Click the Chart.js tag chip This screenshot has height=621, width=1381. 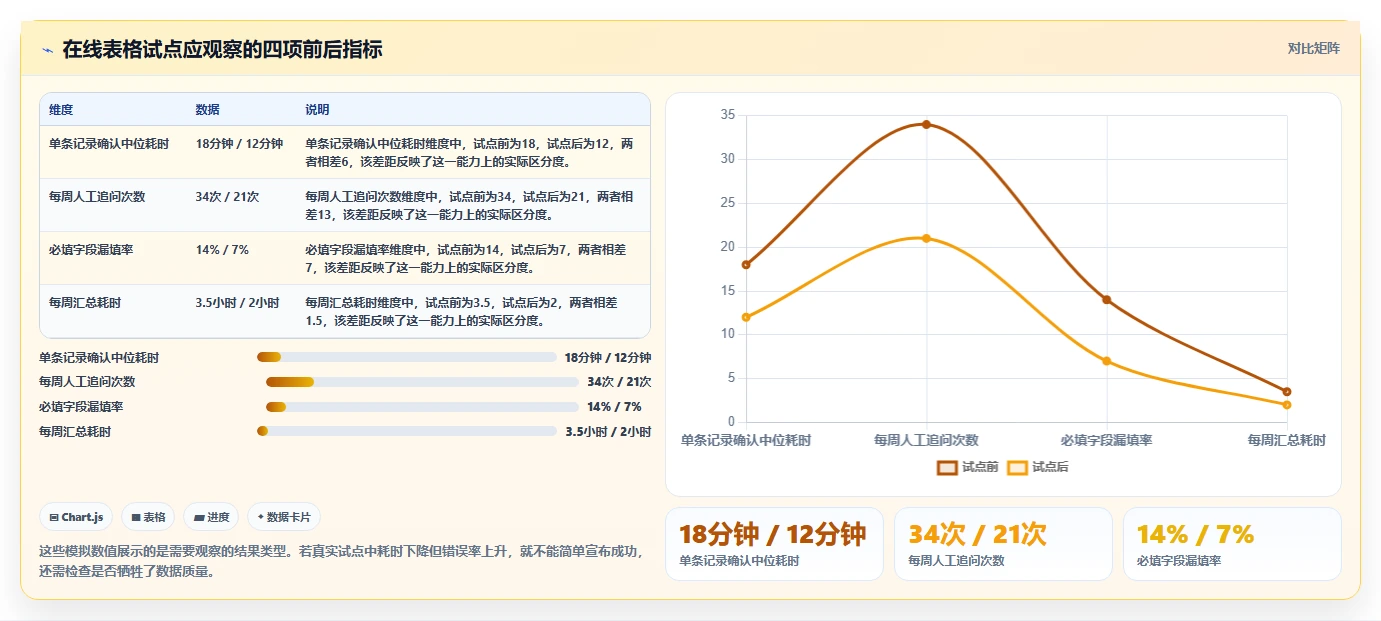pos(76,517)
